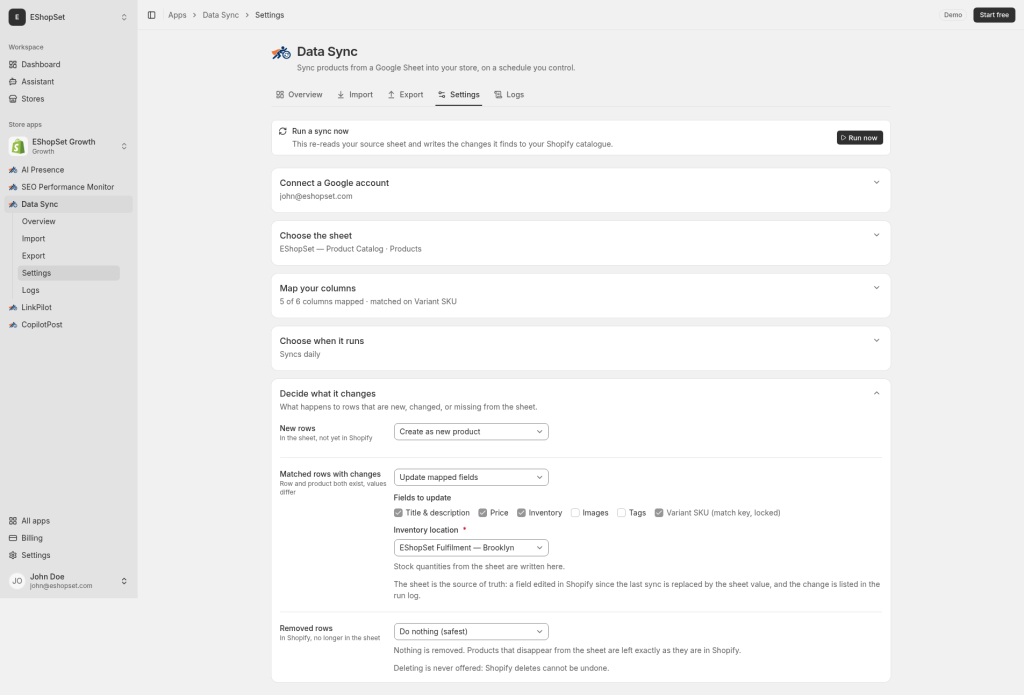Switch to the Overview tab
1024x695 pixels.
tap(299, 95)
